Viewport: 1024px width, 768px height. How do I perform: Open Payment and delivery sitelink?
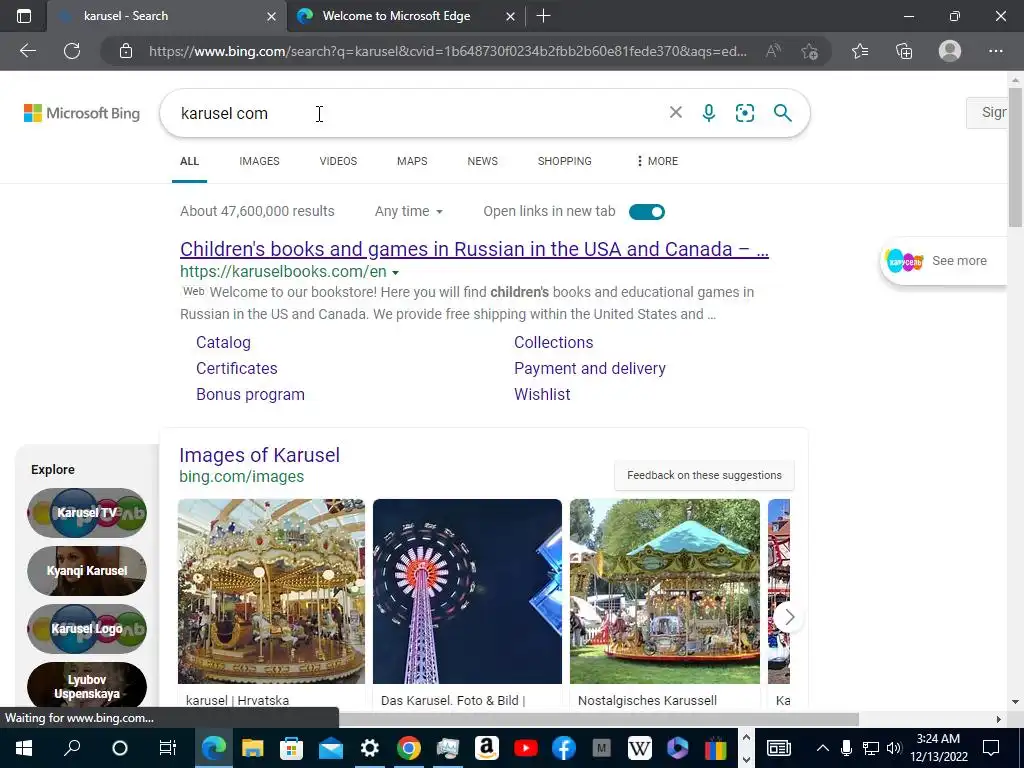[590, 368]
